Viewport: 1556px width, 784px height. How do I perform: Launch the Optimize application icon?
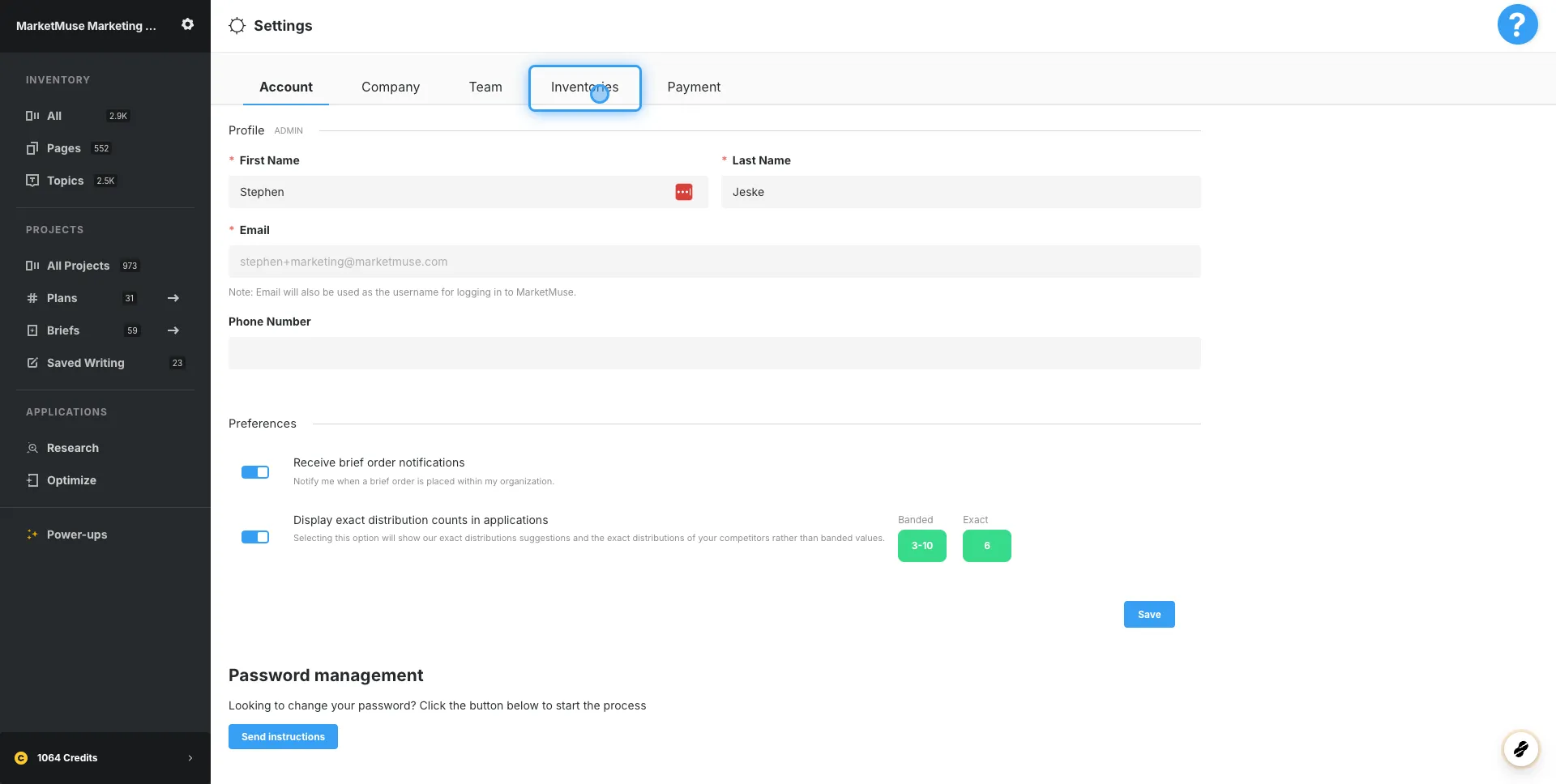pyautogui.click(x=32, y=480)
